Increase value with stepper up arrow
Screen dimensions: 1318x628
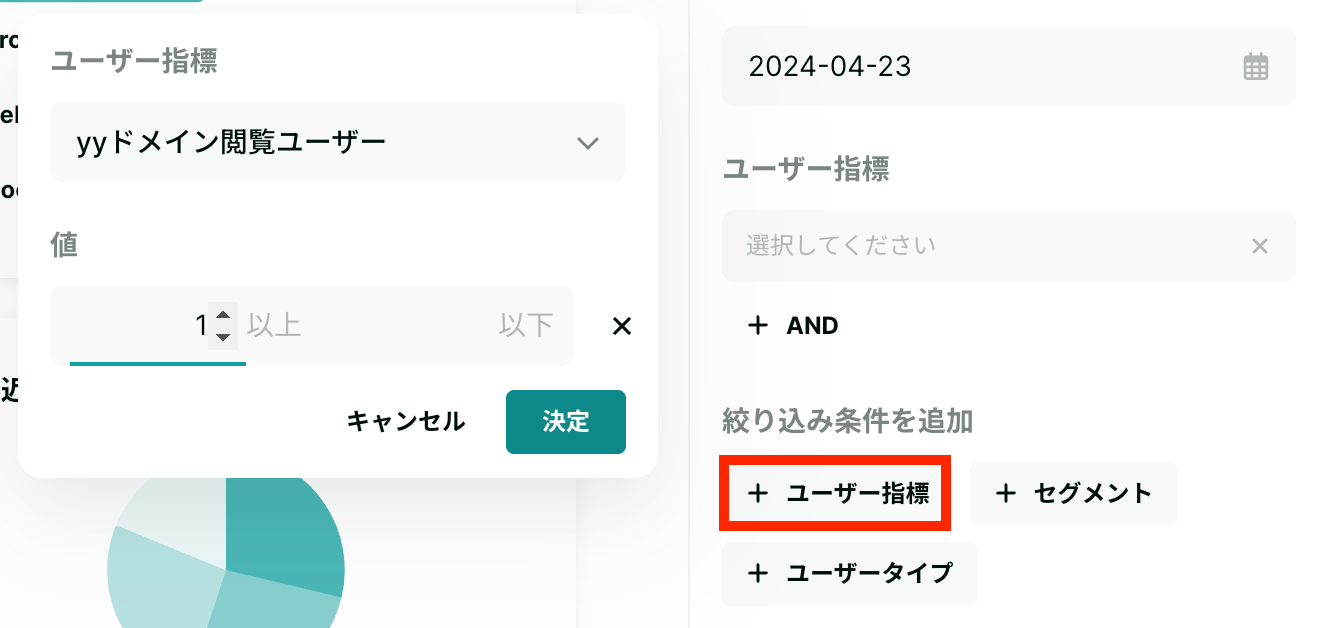[x=224, y=316]
